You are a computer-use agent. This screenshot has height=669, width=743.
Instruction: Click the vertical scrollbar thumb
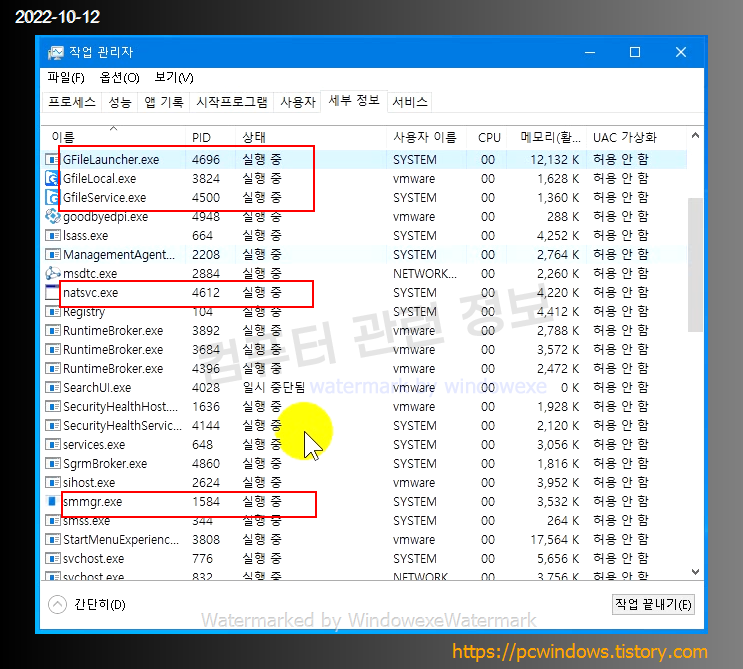tap(695, 265)
